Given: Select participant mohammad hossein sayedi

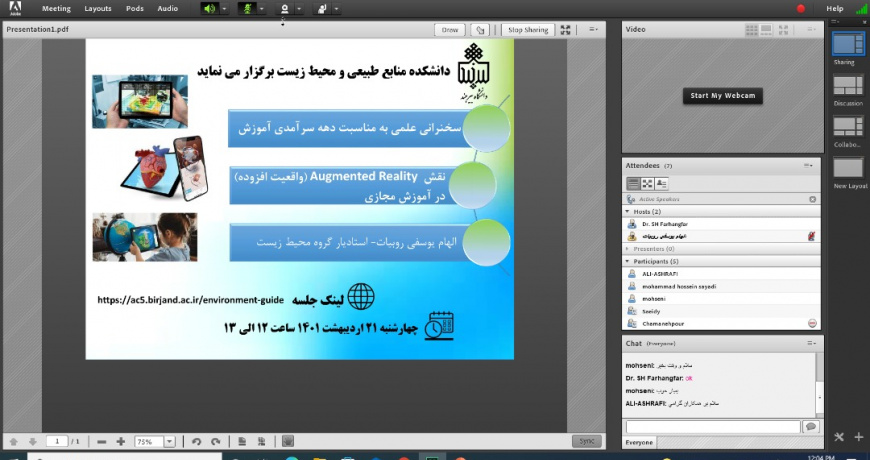Looking at the screenshot, I should coord(721,286).
